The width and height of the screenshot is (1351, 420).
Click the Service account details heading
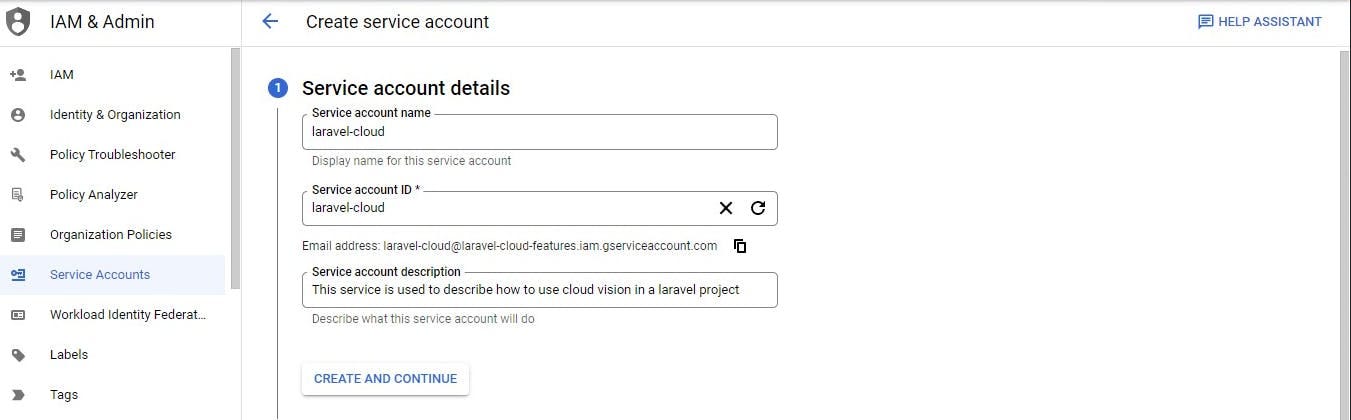(406, 88)
